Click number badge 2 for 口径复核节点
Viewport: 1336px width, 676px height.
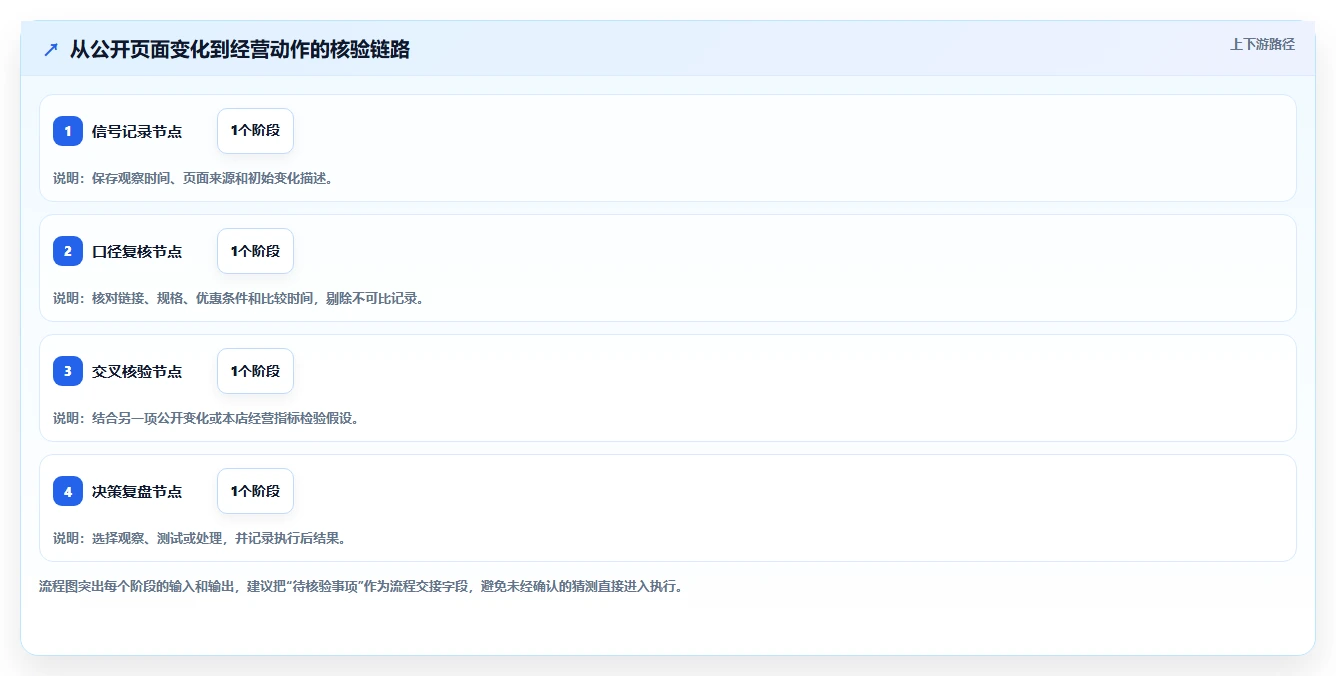(68, 251)
